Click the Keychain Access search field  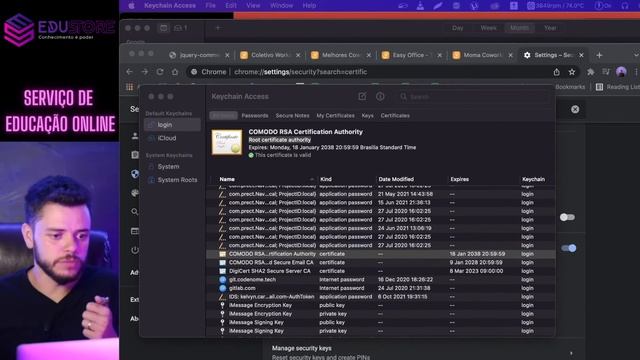pyautogui.click(x=473, y=97)
